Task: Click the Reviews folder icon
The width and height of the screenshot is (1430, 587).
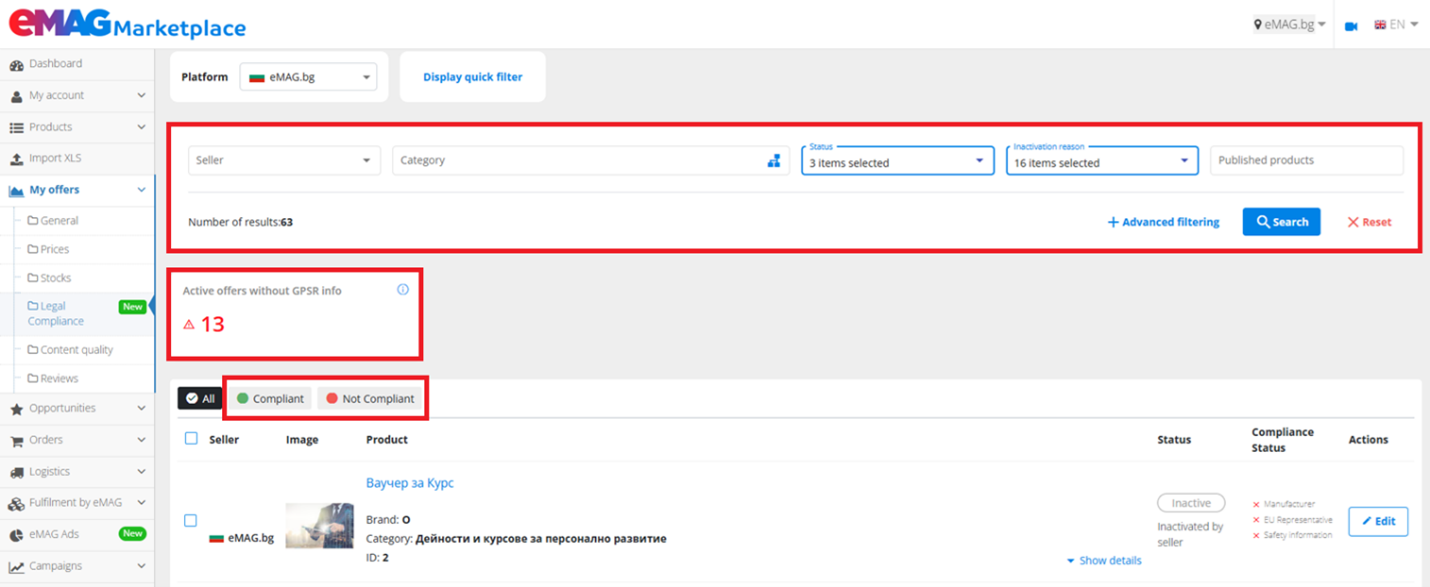Action: coord(33,379)
